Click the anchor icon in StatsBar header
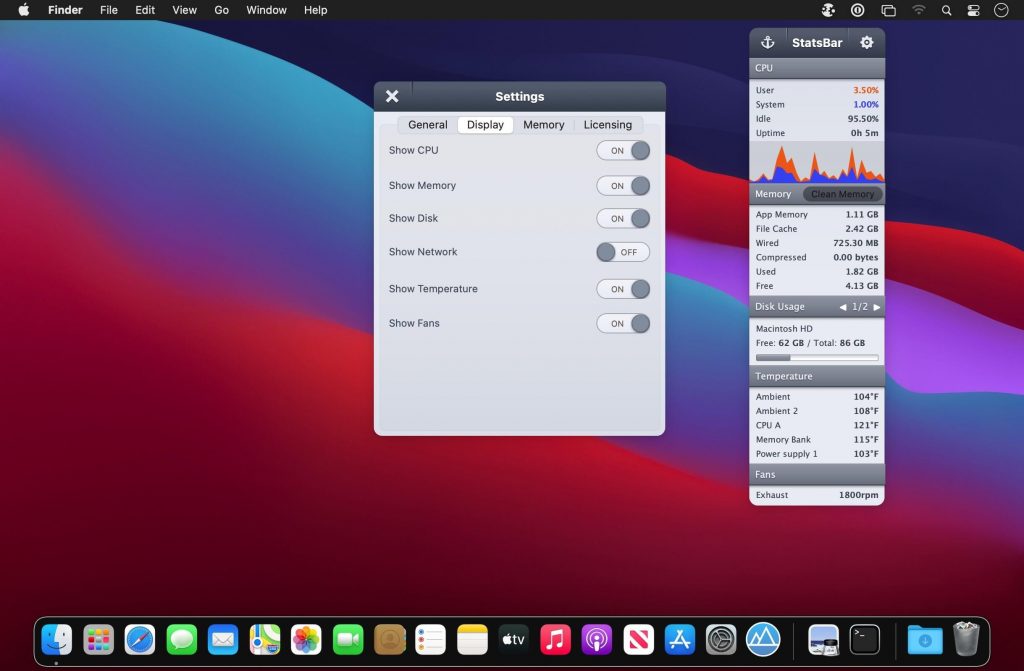 tap(768, 43)
